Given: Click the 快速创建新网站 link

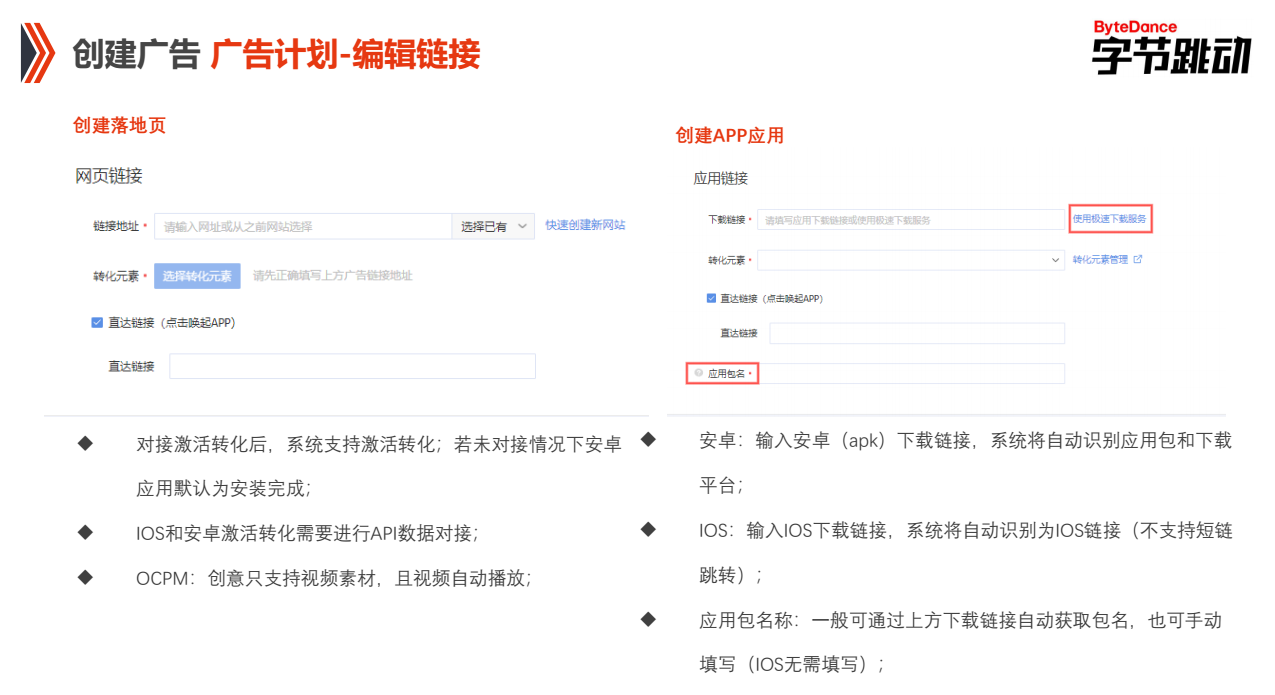Looking at the screenshot, I should pyautogui.click(x=586, y=225).
